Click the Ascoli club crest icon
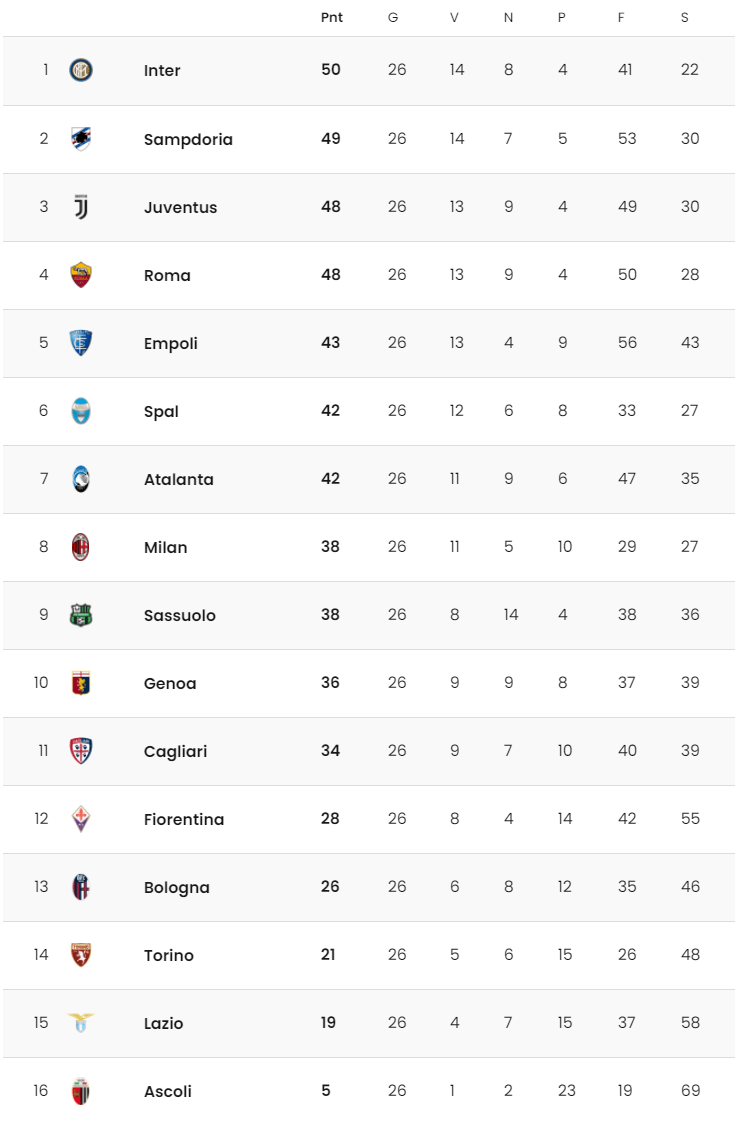Viewport: 736px width, 1127px height. pyautogui.click(x=81, y=1091)
